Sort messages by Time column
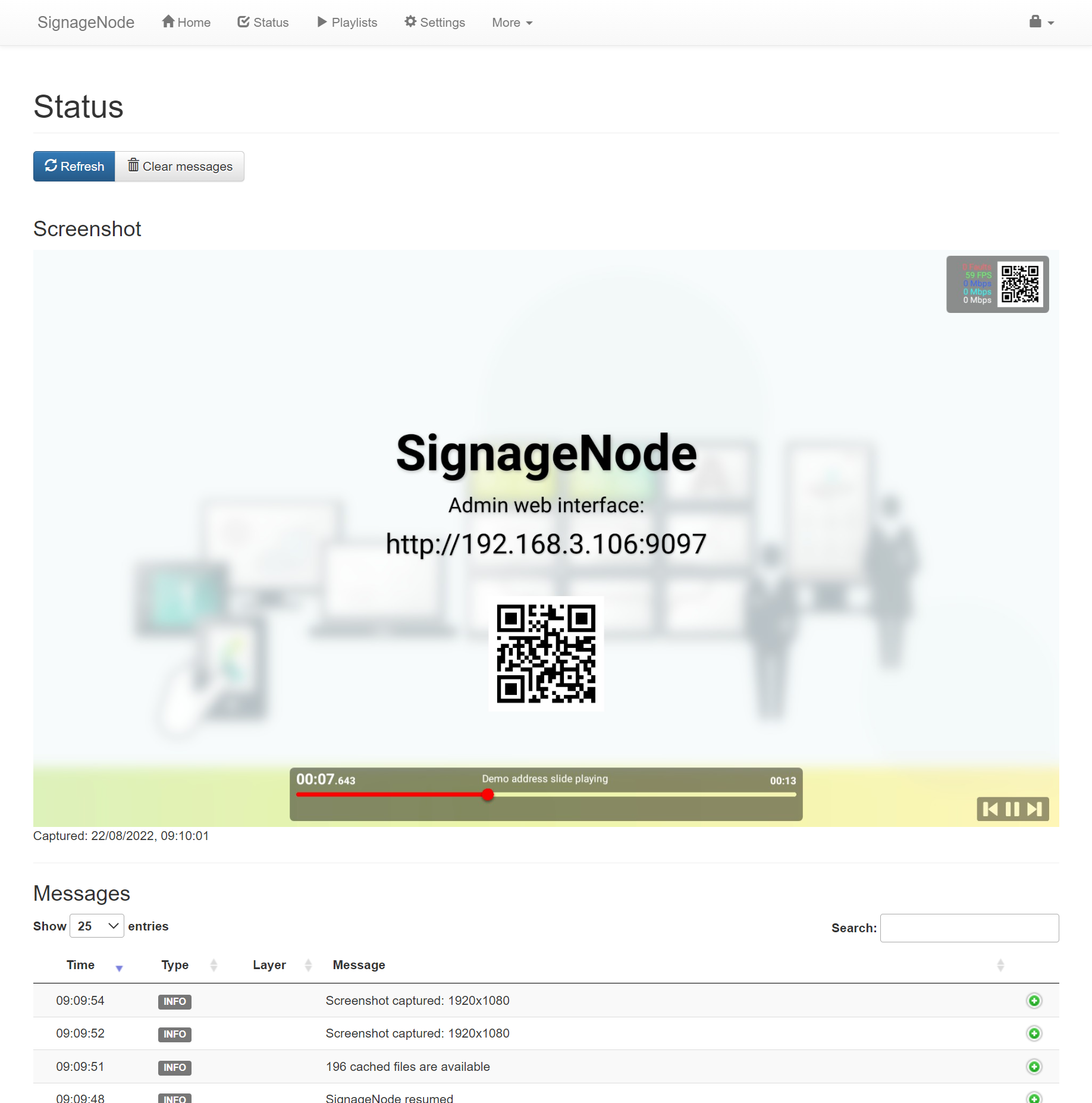1092x1103 pixels. (x=81, y=965)
